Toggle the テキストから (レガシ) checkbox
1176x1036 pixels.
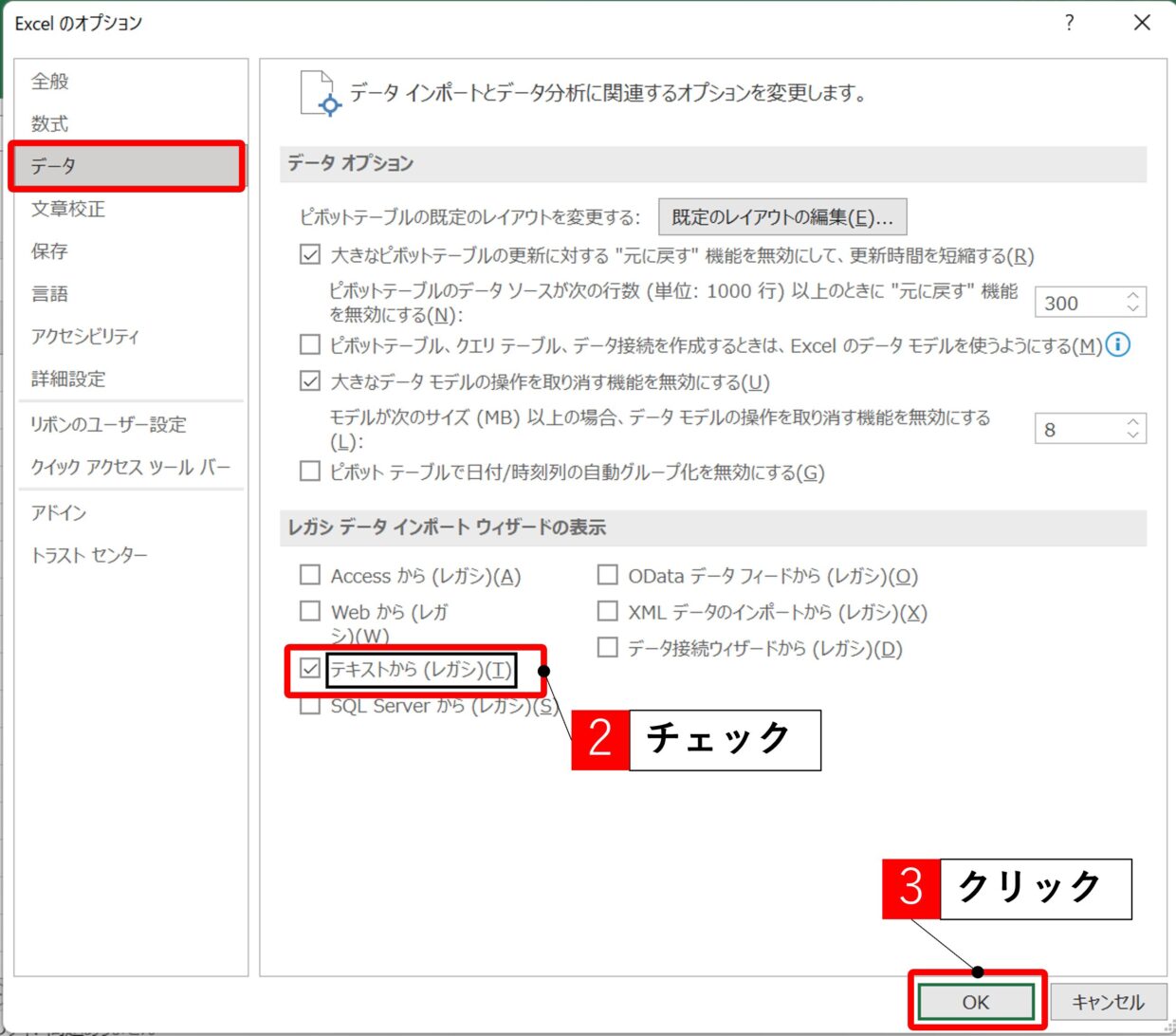(x=310, y=668)
